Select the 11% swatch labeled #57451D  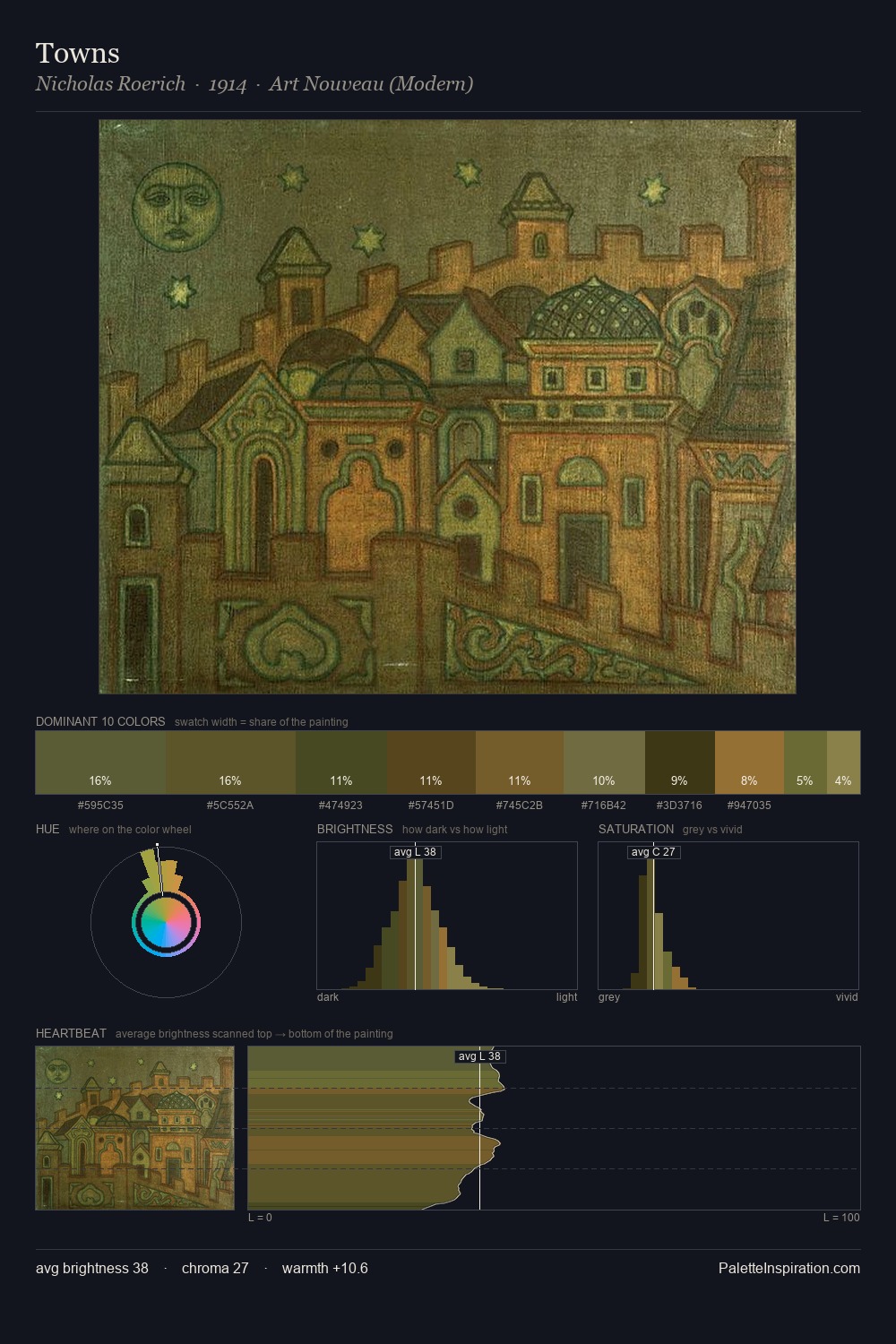pyautogui.click(x=431, y=762)
